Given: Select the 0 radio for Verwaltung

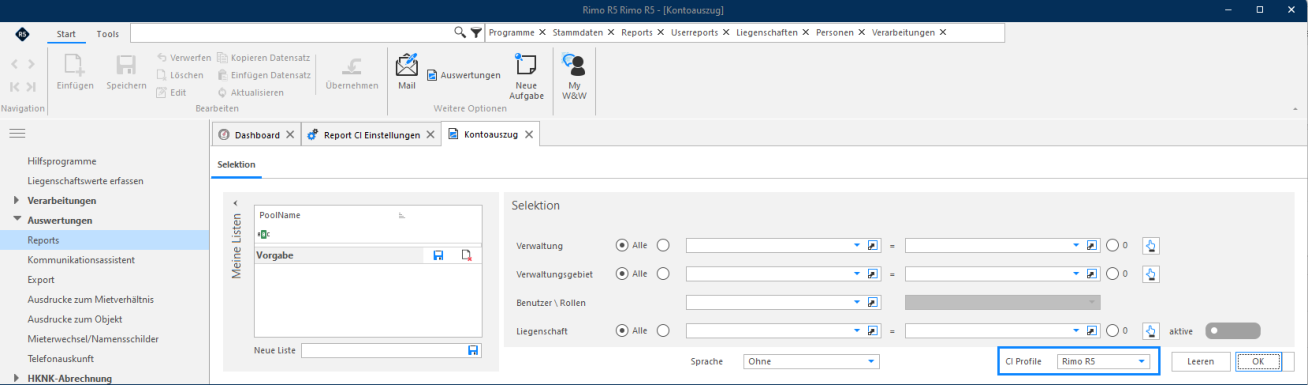Looking at the screenshot, I should click(1113, 245).
